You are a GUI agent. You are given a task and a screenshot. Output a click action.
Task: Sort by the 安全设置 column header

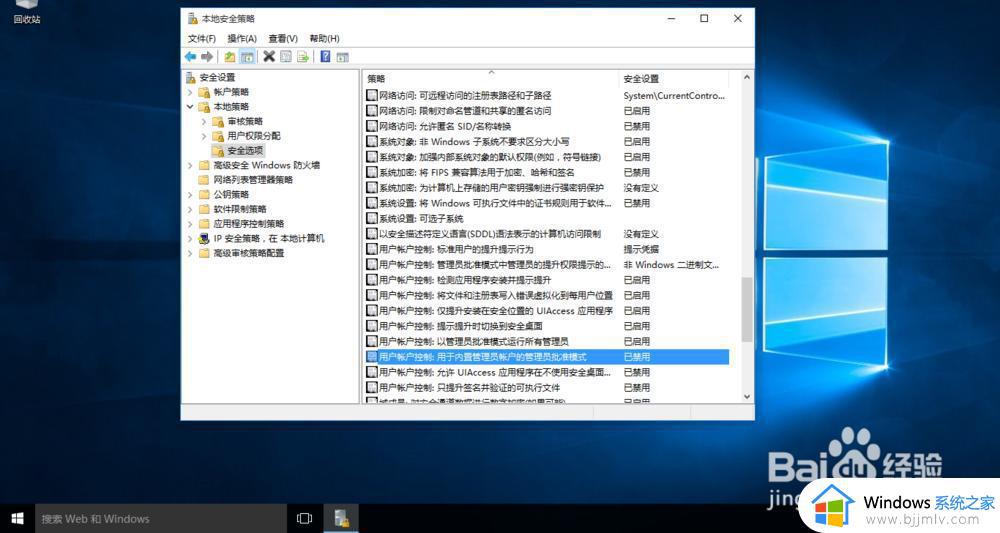click(x=673, y=78)
